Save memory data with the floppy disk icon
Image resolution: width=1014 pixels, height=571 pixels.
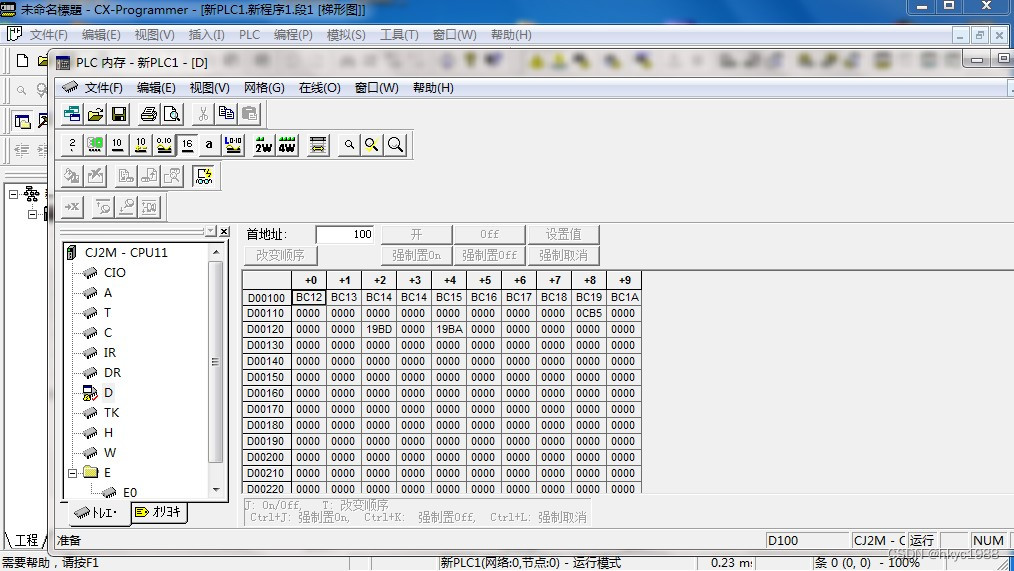coord(119,114)
